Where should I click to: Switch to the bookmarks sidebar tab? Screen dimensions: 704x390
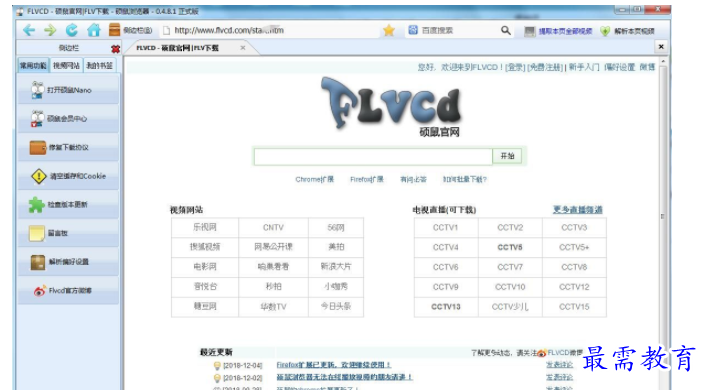point(99,66)
